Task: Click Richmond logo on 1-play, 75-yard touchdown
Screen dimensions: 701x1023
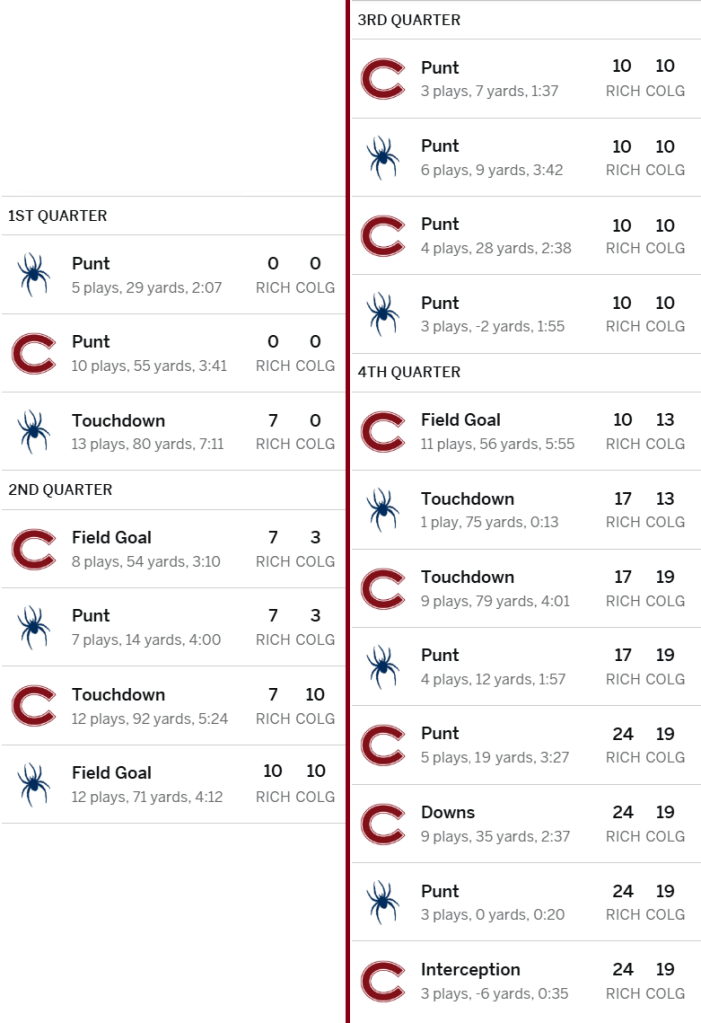Action: pyautogui.click(x=382, y=510)
